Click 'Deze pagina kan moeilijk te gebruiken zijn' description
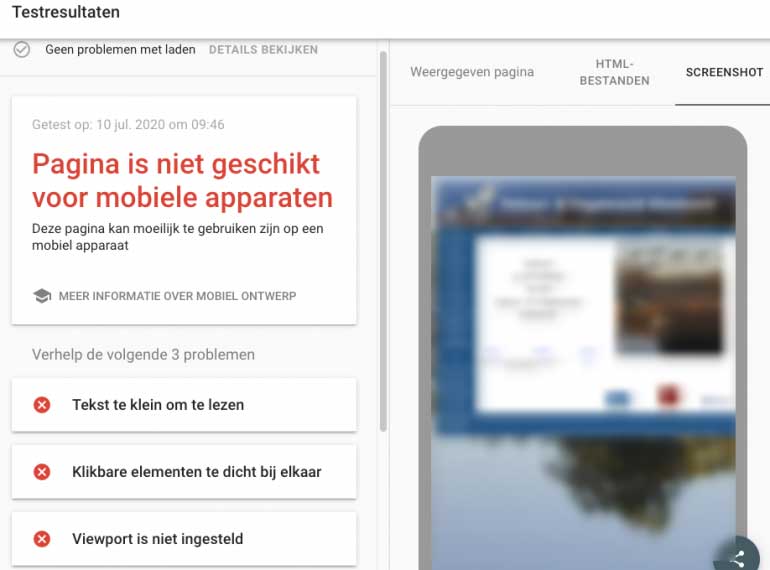770x570 pixels. [177, 237]
